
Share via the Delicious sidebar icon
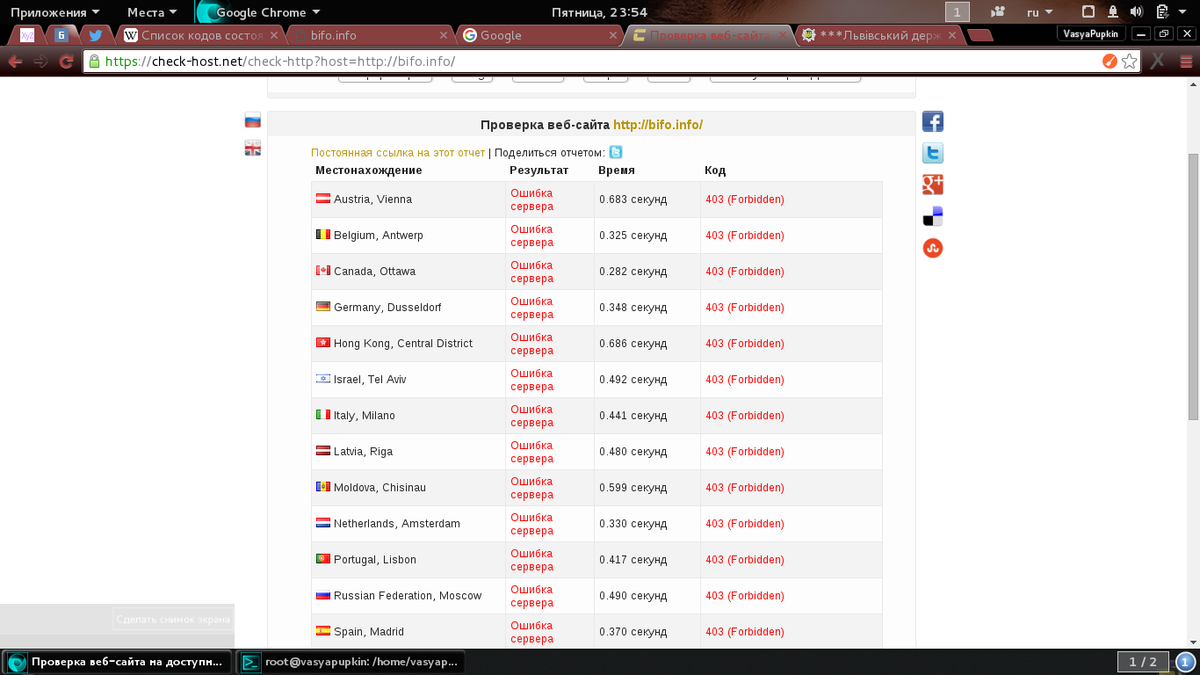932,216
